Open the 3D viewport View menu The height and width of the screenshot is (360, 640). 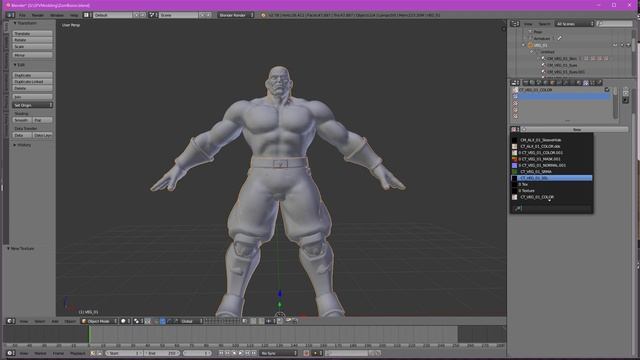[24, 321]
